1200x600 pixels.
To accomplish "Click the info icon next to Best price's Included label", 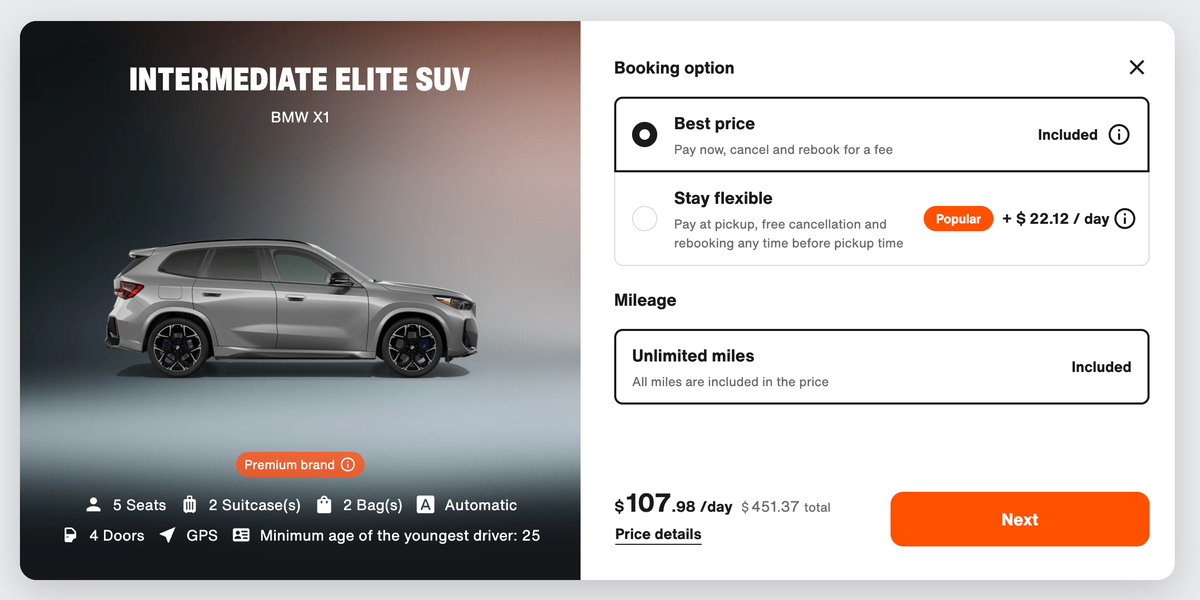I will (1119, 134).
